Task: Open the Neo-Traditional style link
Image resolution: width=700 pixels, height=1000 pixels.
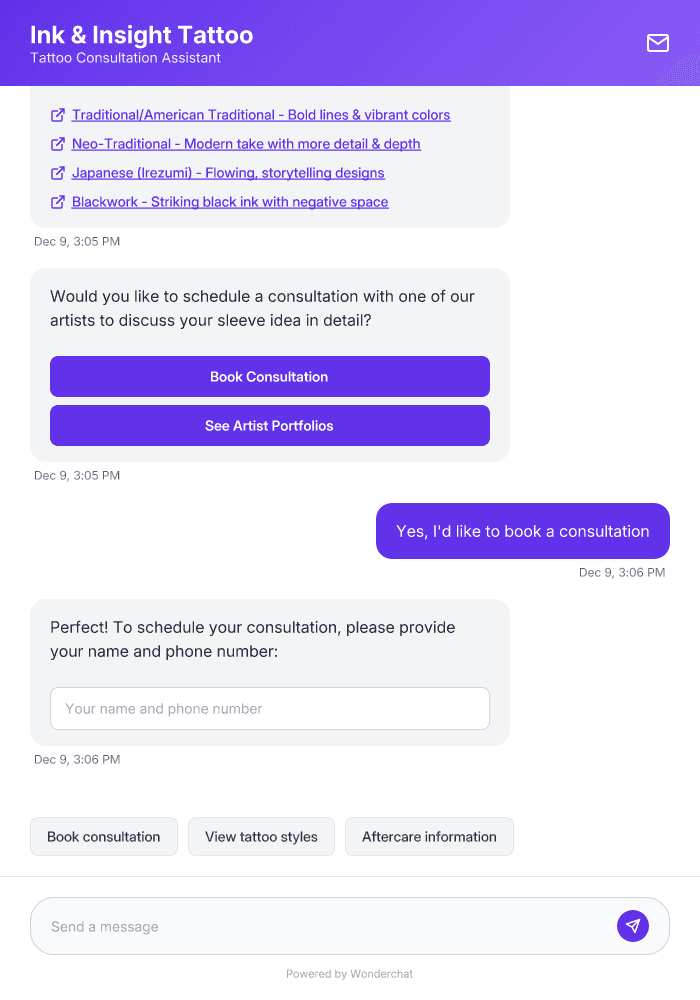Action: point(246,143)
